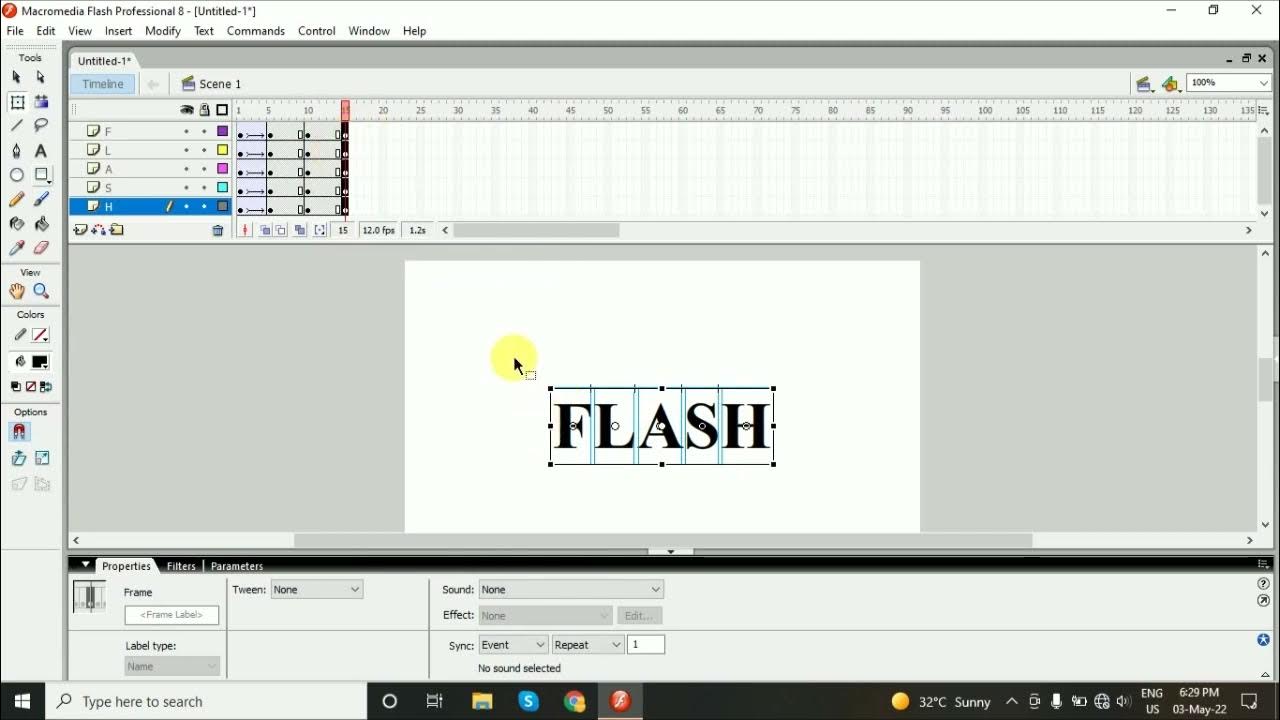
Task: Click the Delete Layer trash icon
Action: click(x=218, y=231)
